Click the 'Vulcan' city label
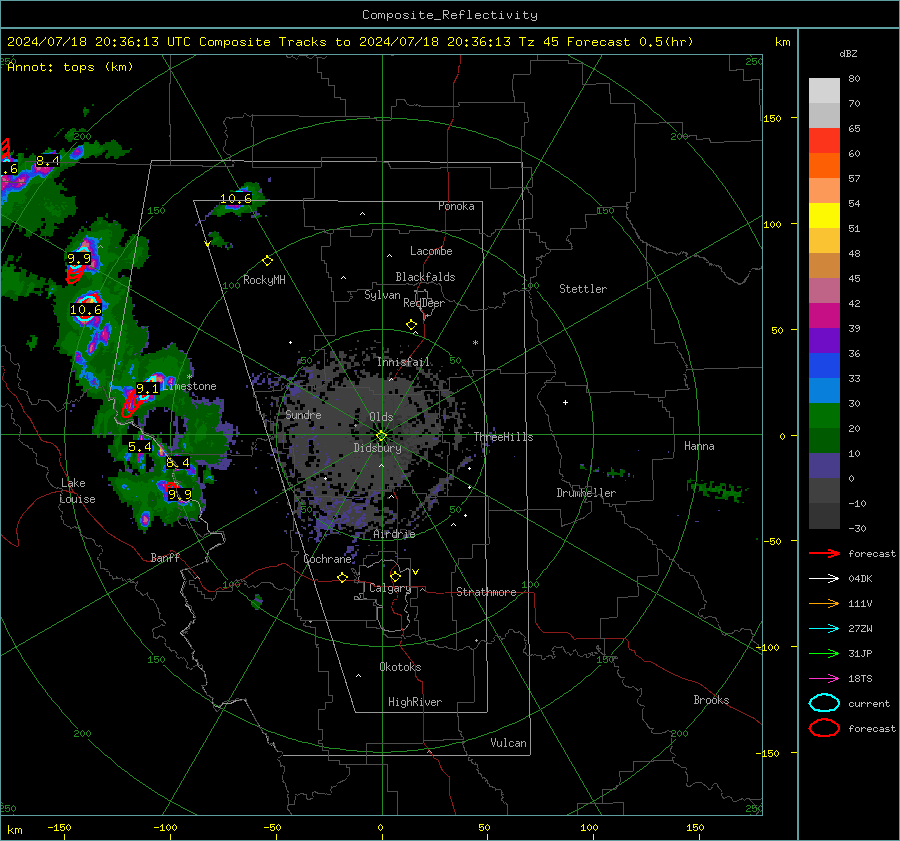 [x=509, y=743]
